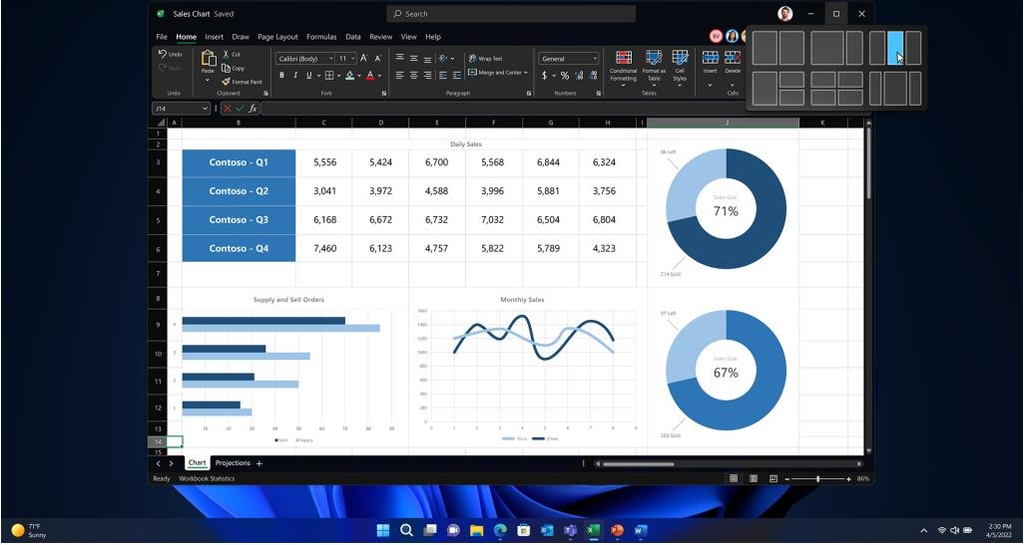
Task: Open Microsoft Edge from taskbar
Action: click(x=500, y=530)
